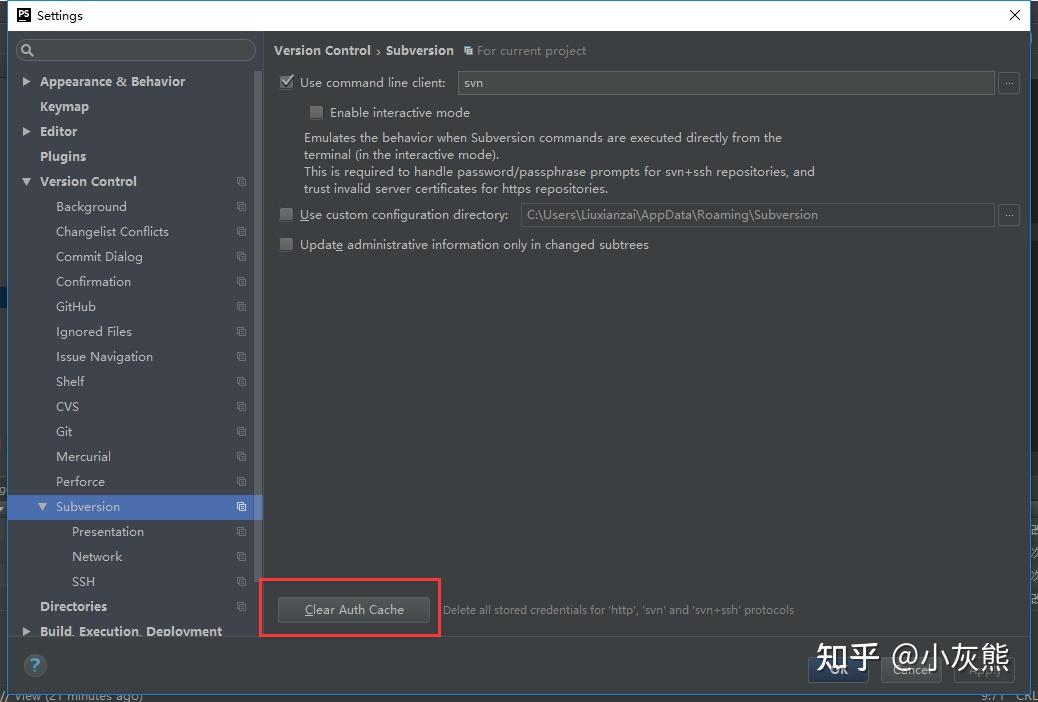Click the per-project icon next to Git
Viewport: 1038px width, 702px height.
click(x=240, y=431)
